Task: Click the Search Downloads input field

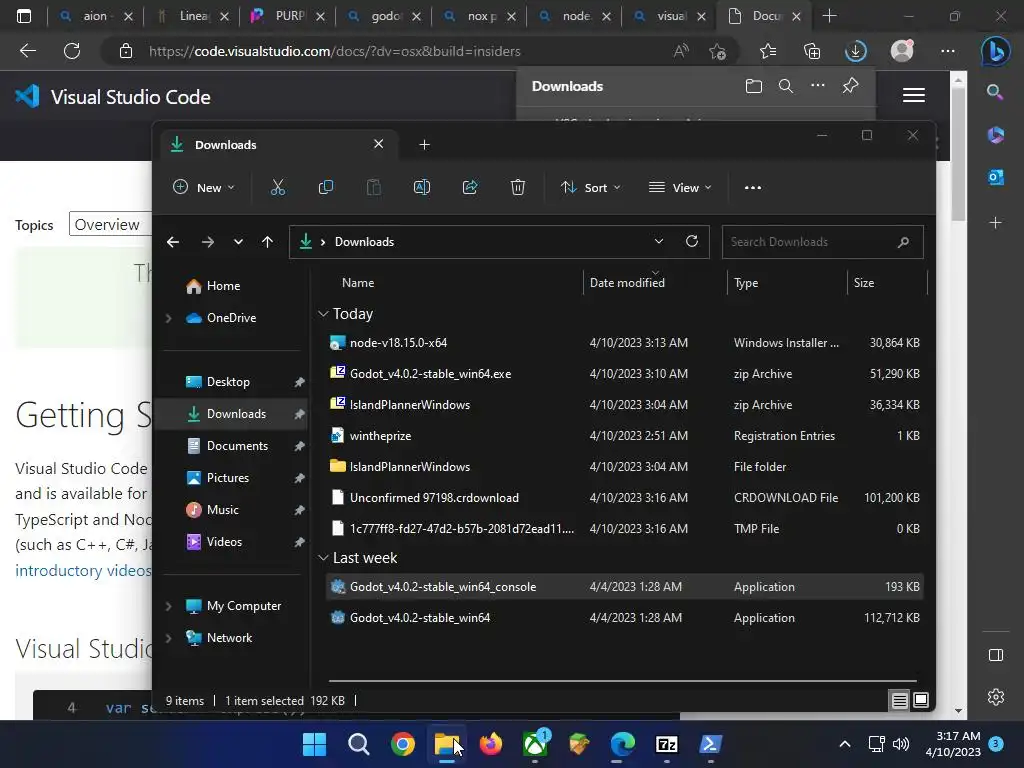Action: click(822, 242)
